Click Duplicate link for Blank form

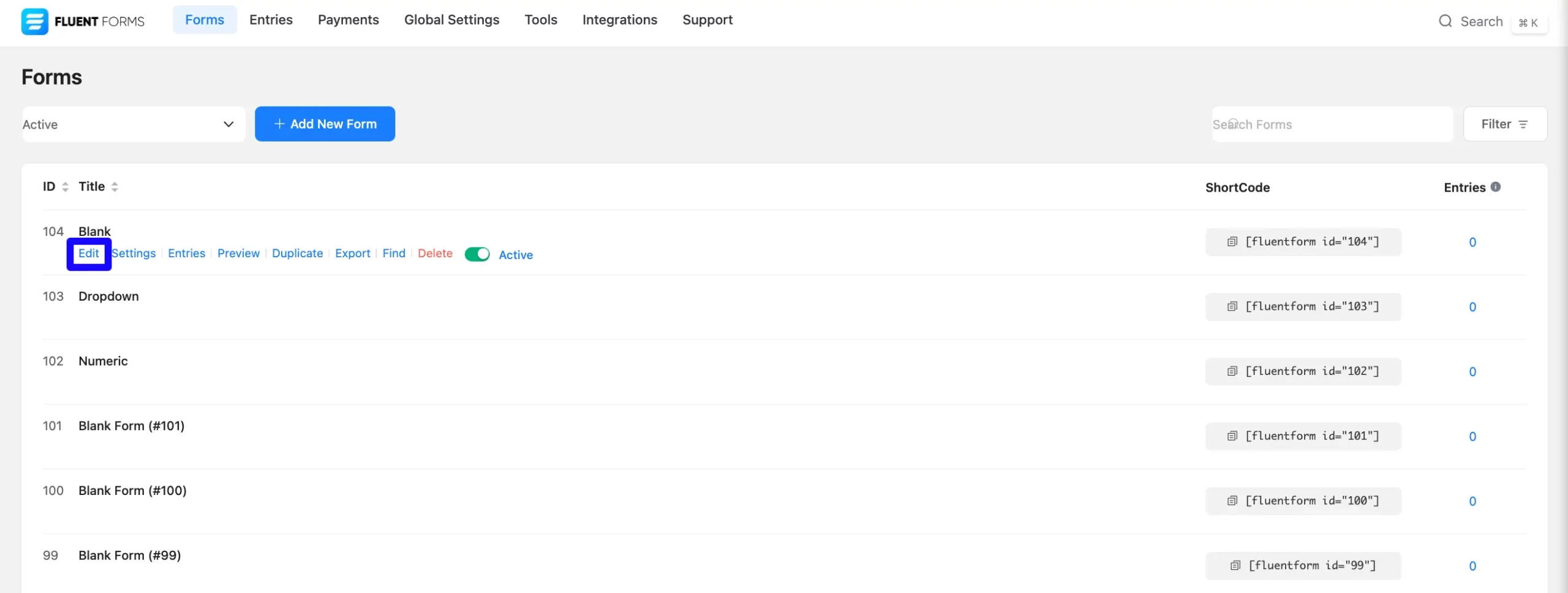pyautogui.click(x=297, y=254)
